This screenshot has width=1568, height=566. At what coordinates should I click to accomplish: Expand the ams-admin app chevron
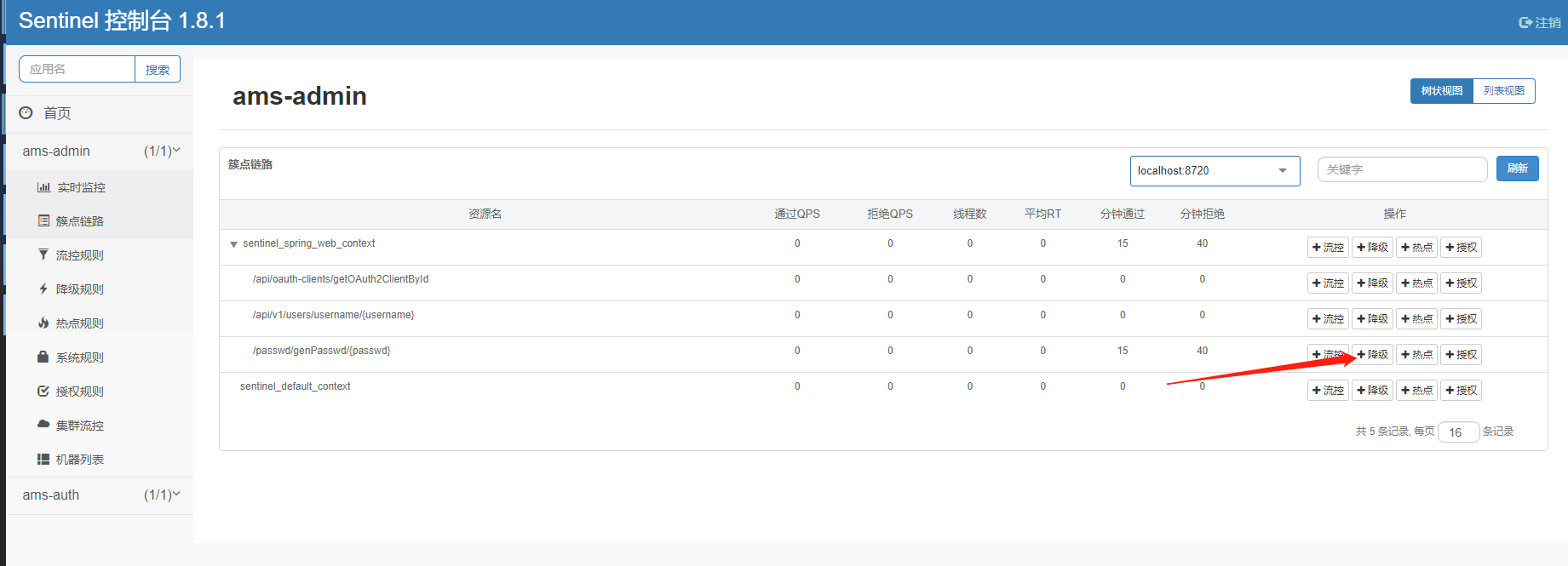point(176,150)
